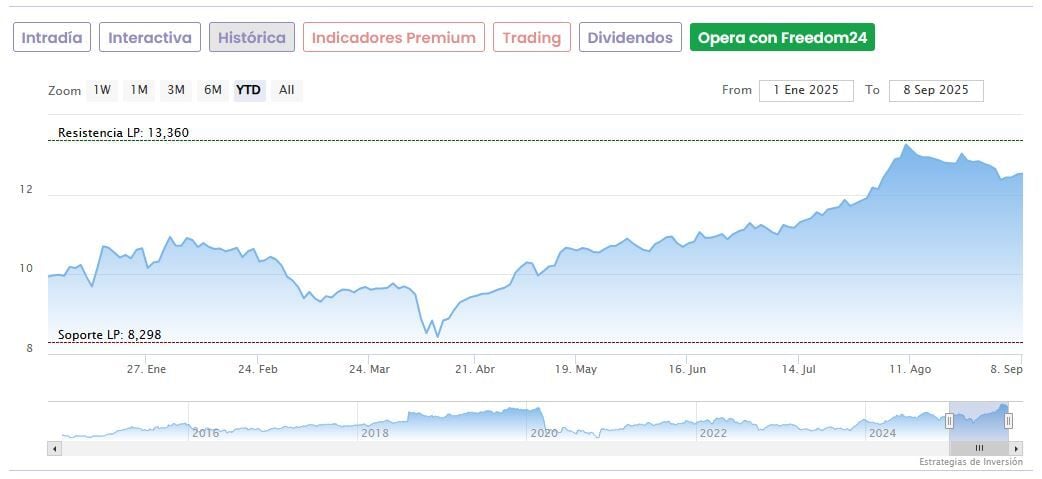Switch to the Interactiva tab

150,38
